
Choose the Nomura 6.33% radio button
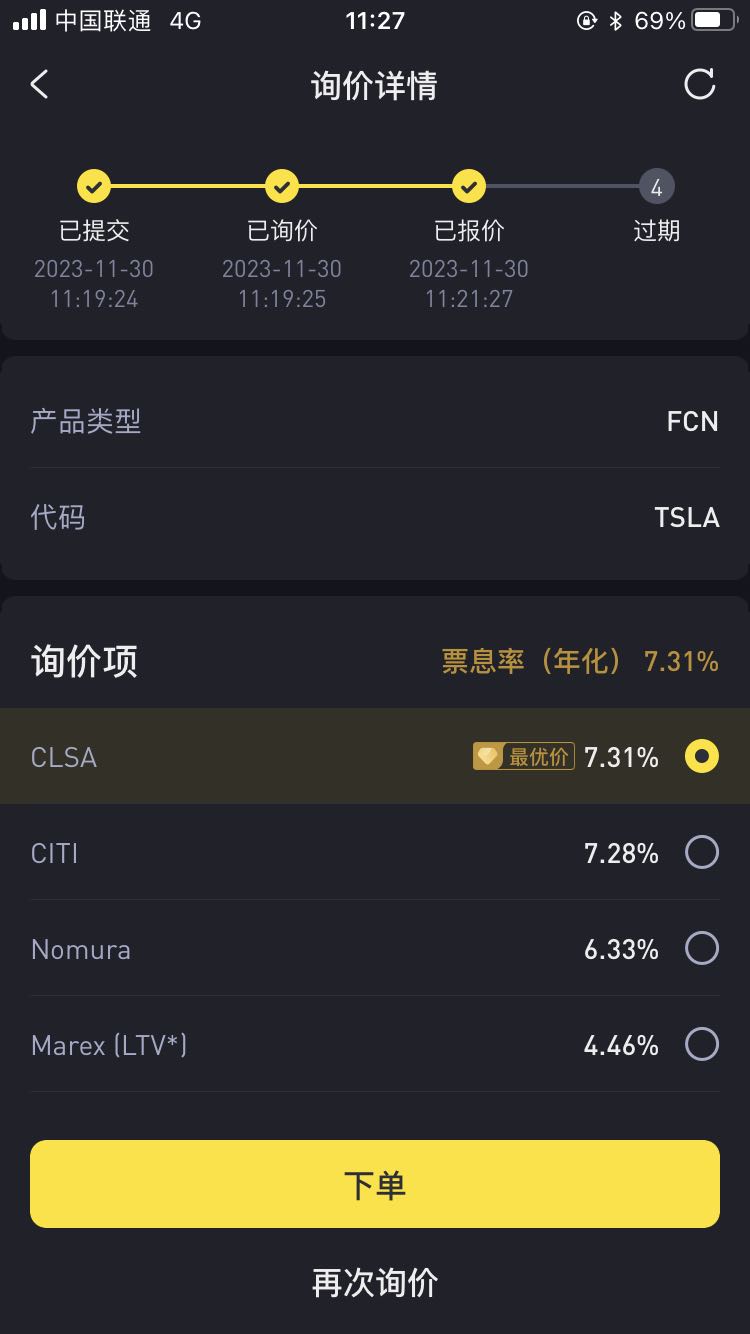(701, 949)
